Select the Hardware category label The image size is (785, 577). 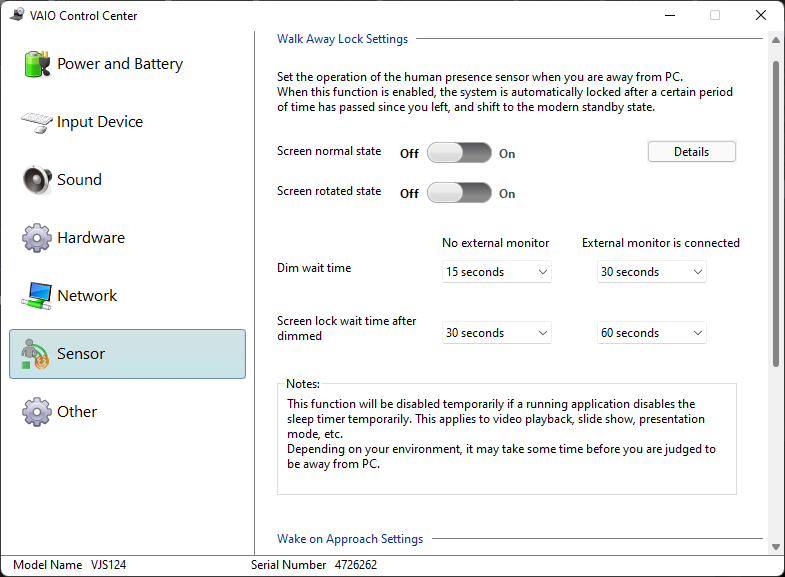[91, 238]
